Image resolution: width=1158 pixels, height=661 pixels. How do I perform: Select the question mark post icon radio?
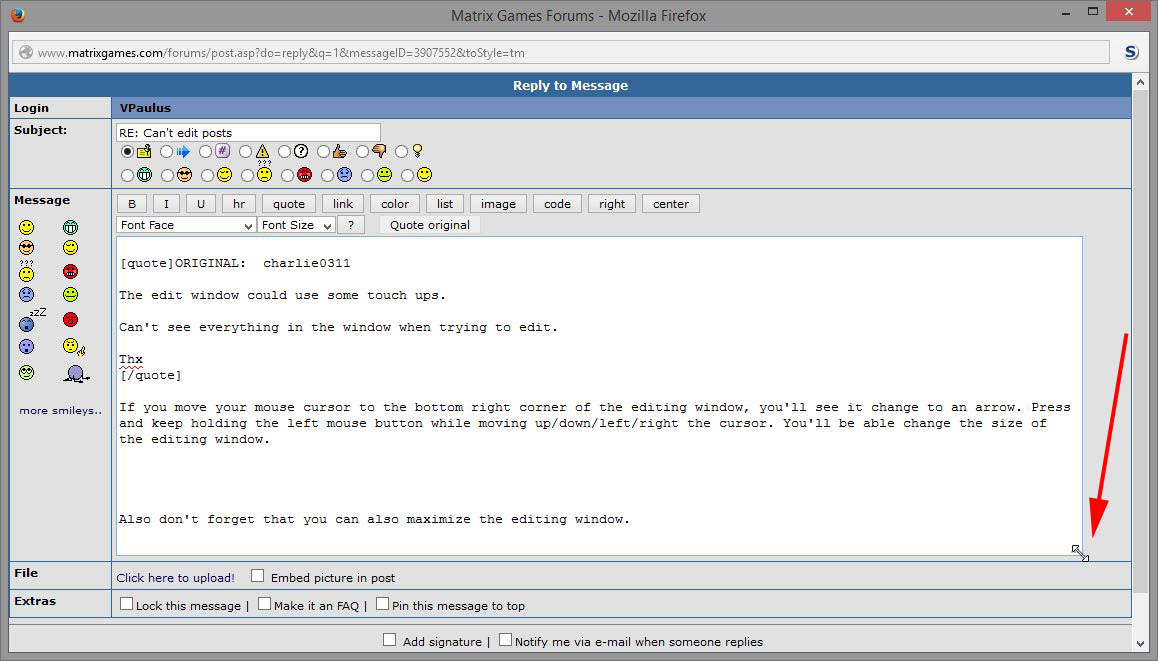click(284, 151)
